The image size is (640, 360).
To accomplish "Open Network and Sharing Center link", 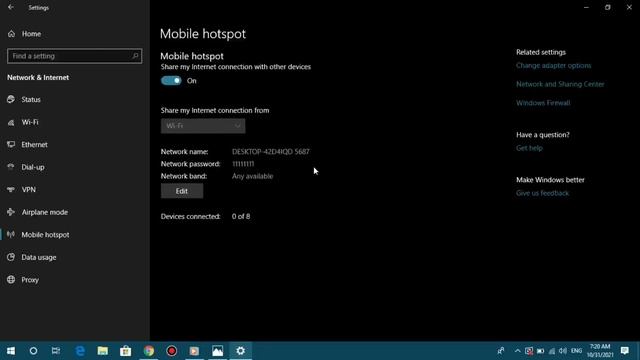I will pos(560,84).
